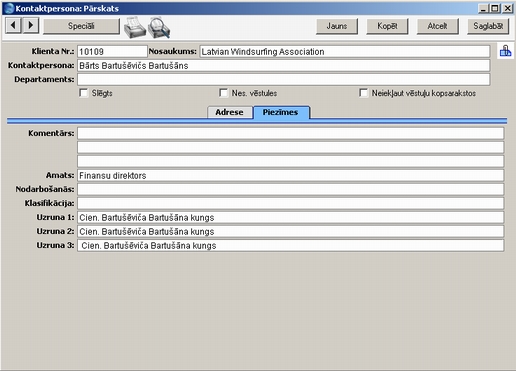This screenshot has height=371, width=516.
Task: Focus the Klasifikācija field
Action: [291, 203]
